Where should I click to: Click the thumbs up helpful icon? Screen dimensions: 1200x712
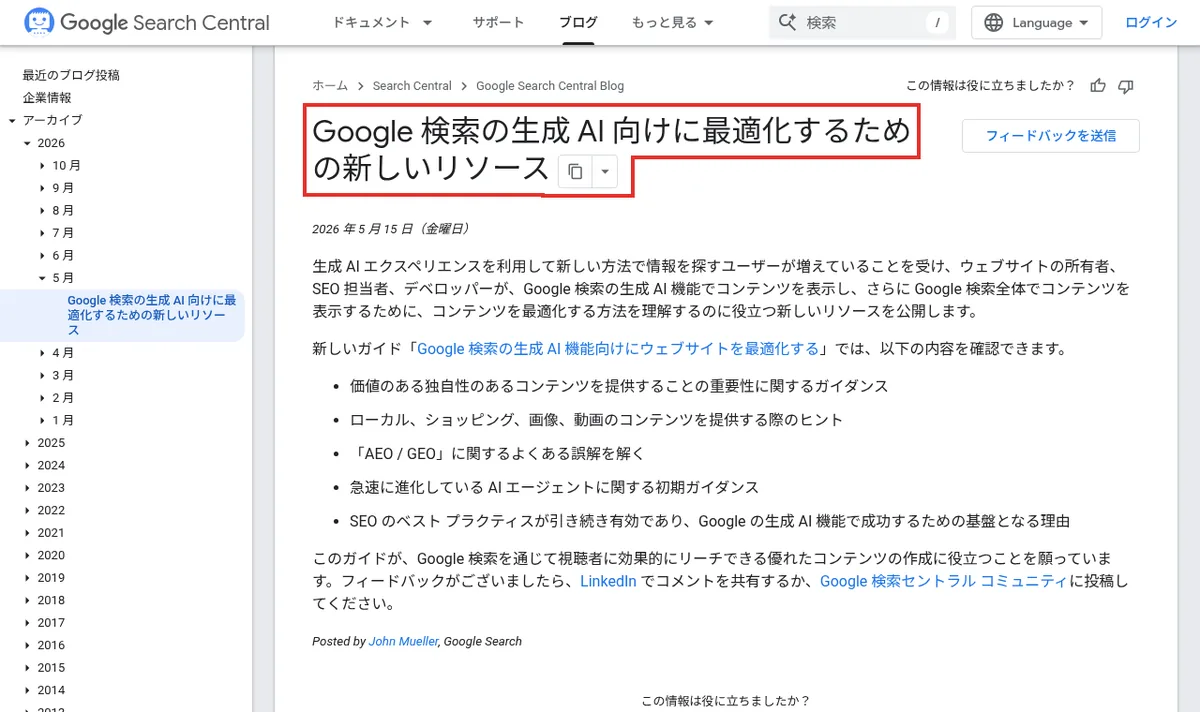[1098, 86]
